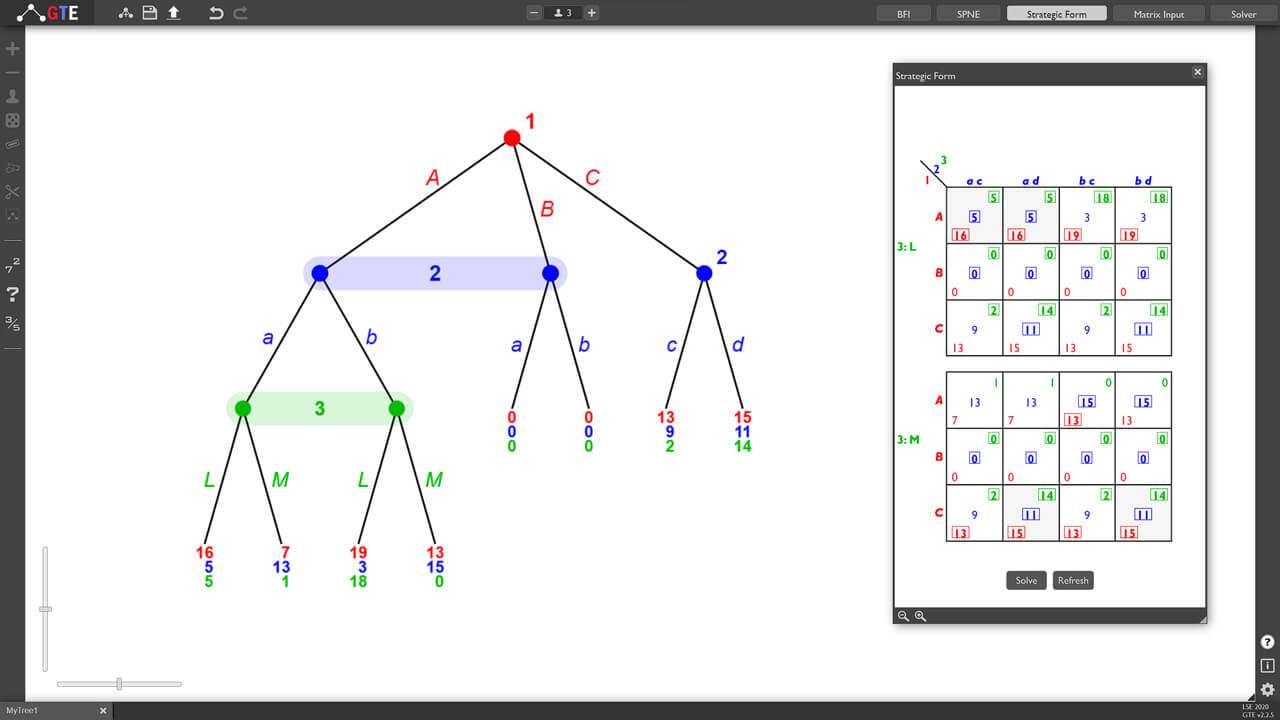Click move label C
The height and width of the screenshot is (720, 1280).
point(592,178)
